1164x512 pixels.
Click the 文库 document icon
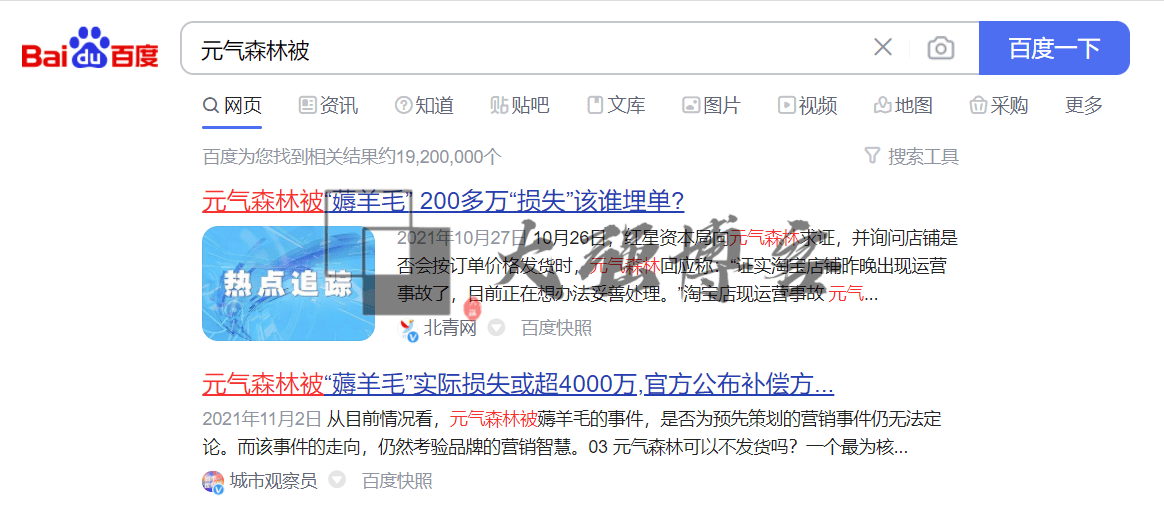(x=594, y=105)
